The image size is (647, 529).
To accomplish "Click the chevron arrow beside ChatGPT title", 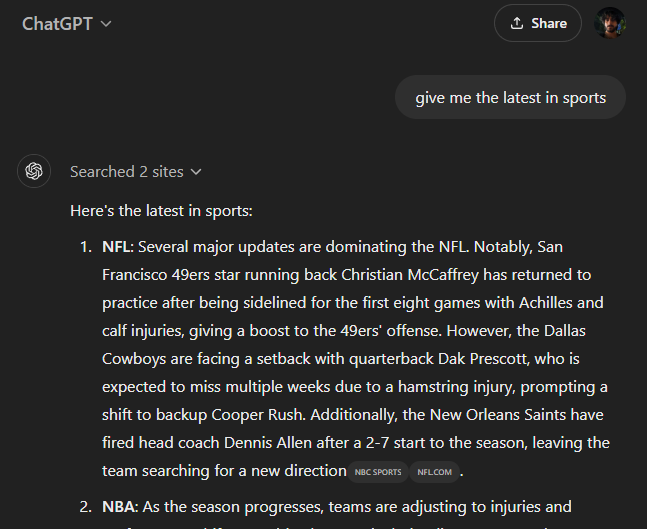I will coord(106,23).
